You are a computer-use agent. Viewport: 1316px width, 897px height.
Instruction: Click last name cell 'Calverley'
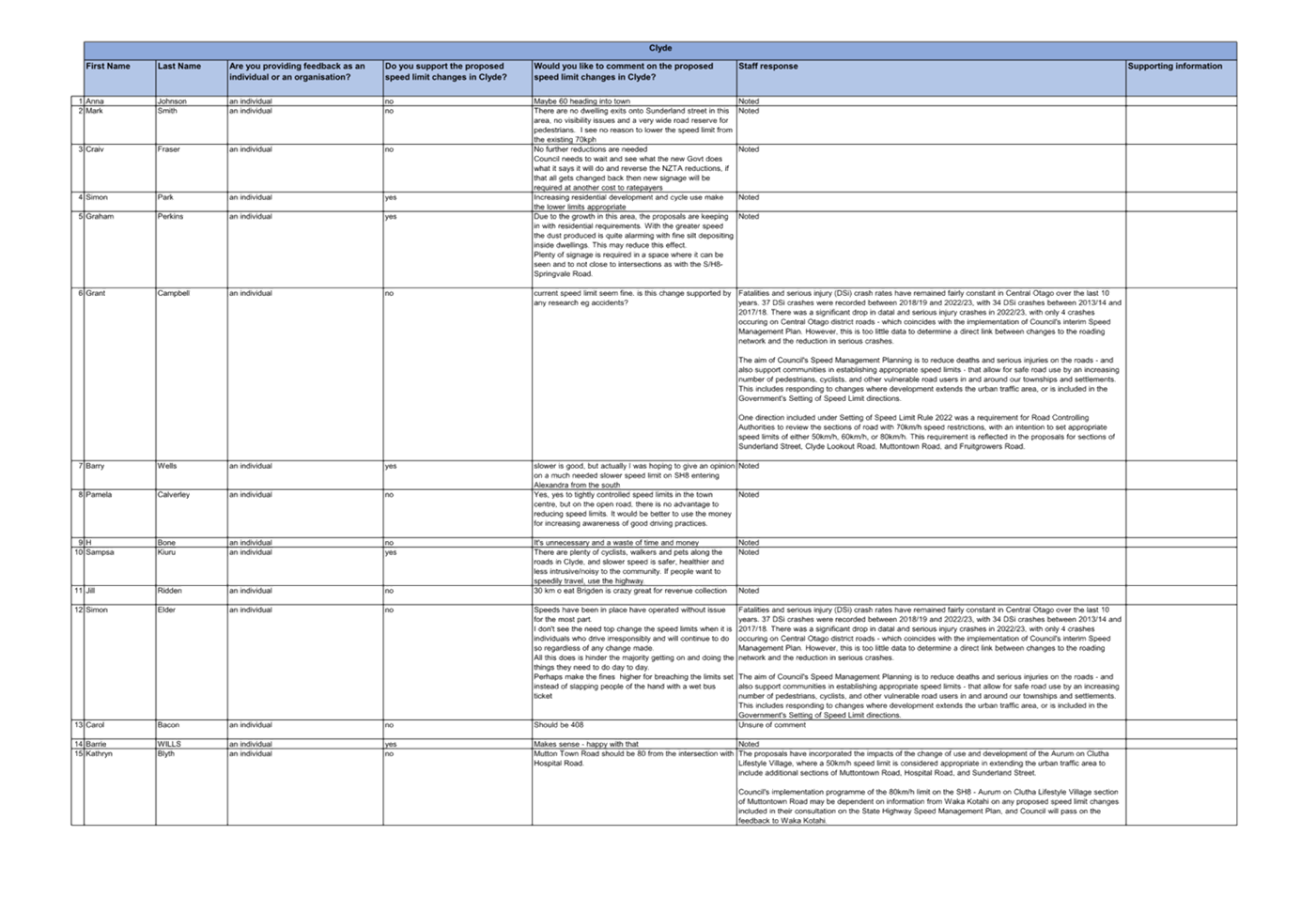174,494
